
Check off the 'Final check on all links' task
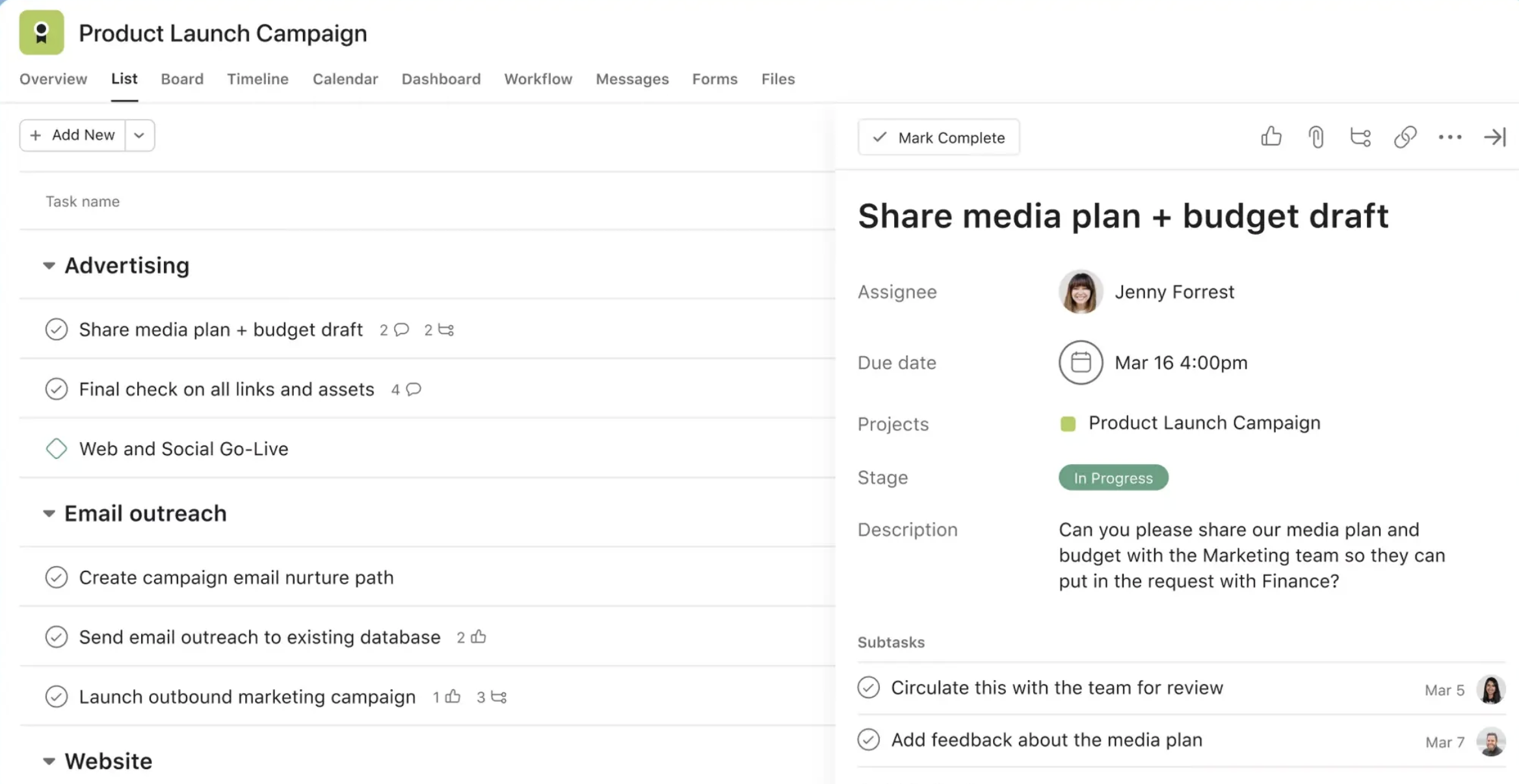(x=57, y=389)
